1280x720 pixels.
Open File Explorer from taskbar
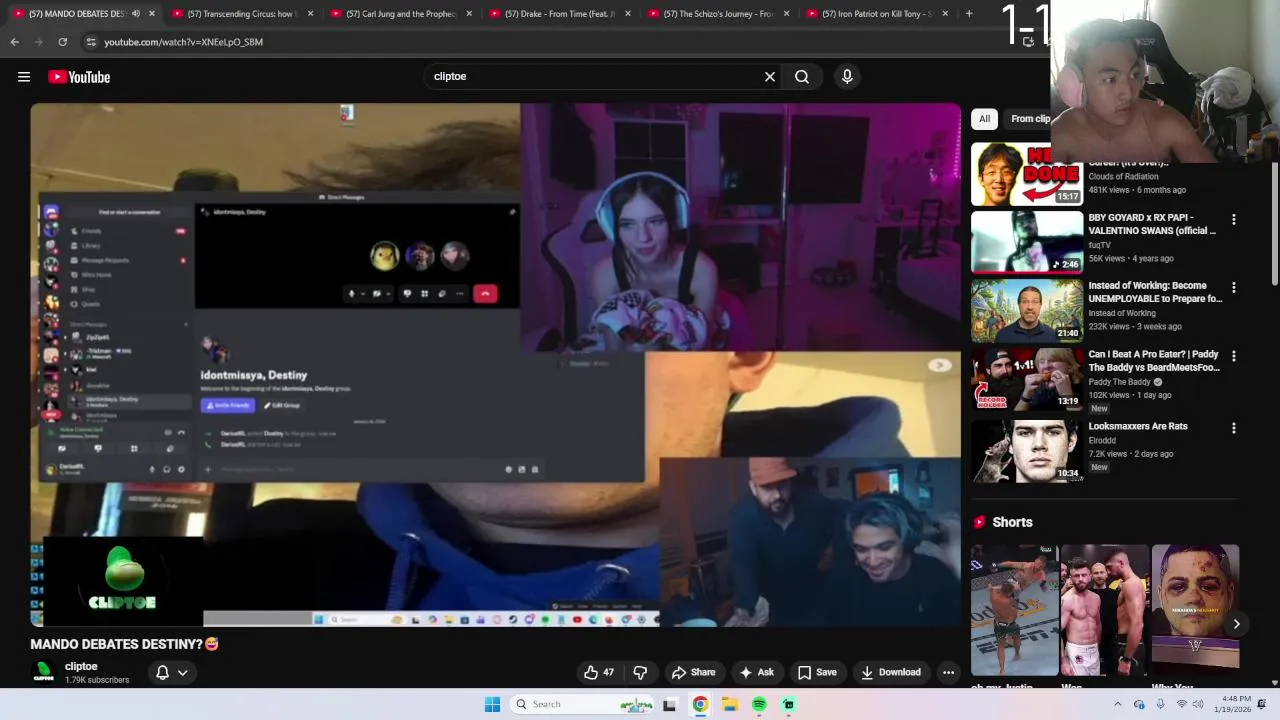pyautogui.click(x=730, y=704)
